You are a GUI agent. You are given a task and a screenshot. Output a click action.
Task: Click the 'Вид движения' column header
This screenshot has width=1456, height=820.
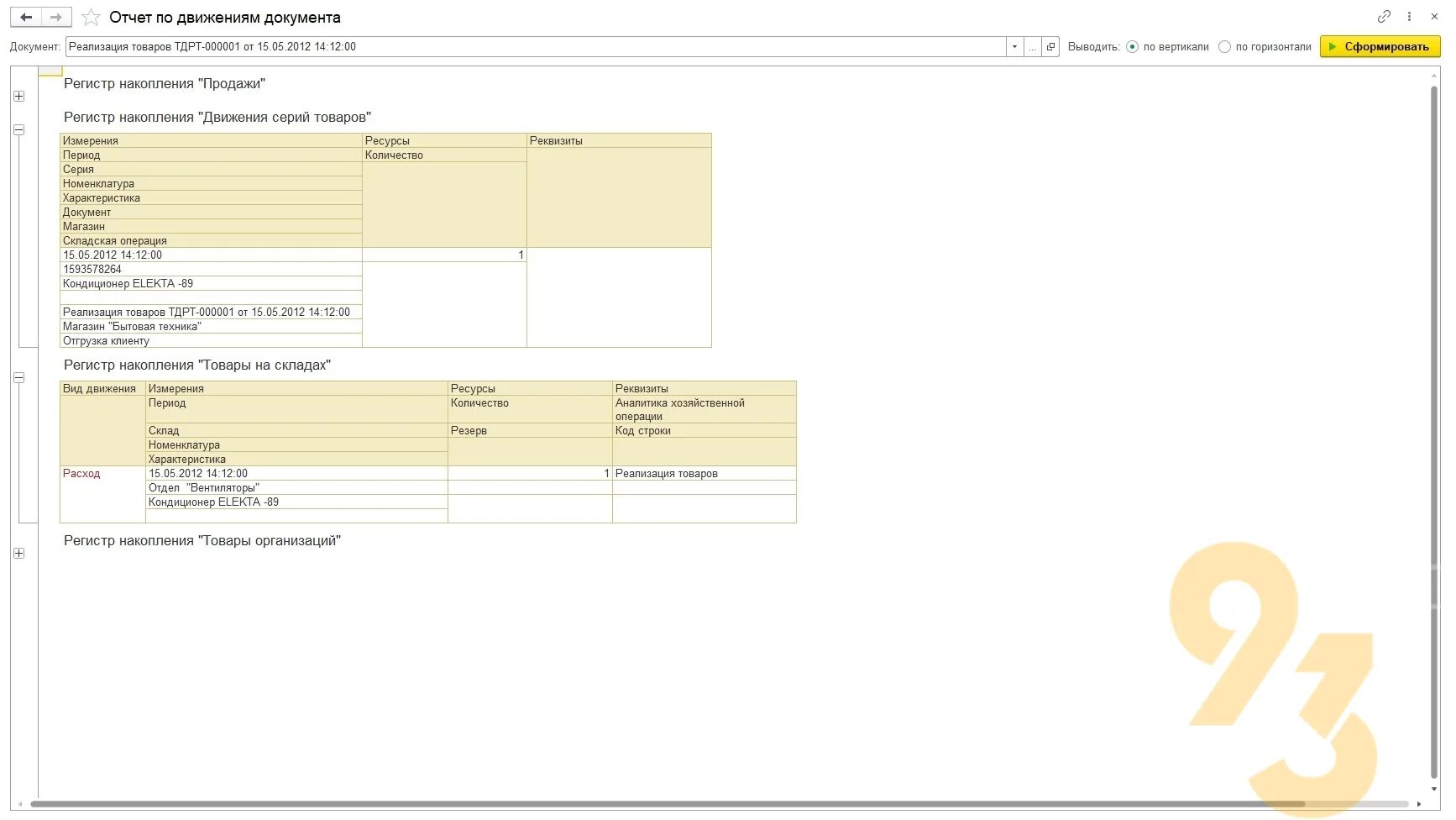102,389
